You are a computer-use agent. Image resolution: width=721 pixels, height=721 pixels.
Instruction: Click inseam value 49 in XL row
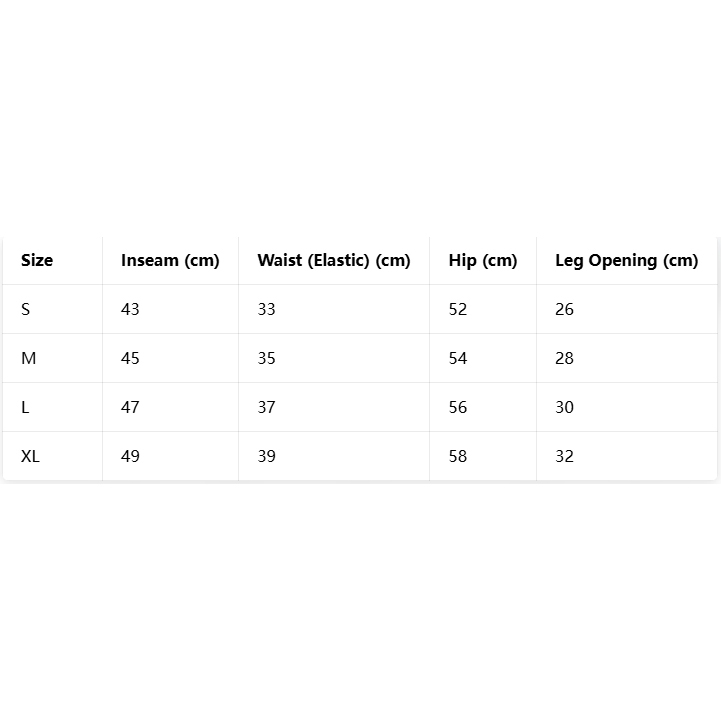[130, 456]
